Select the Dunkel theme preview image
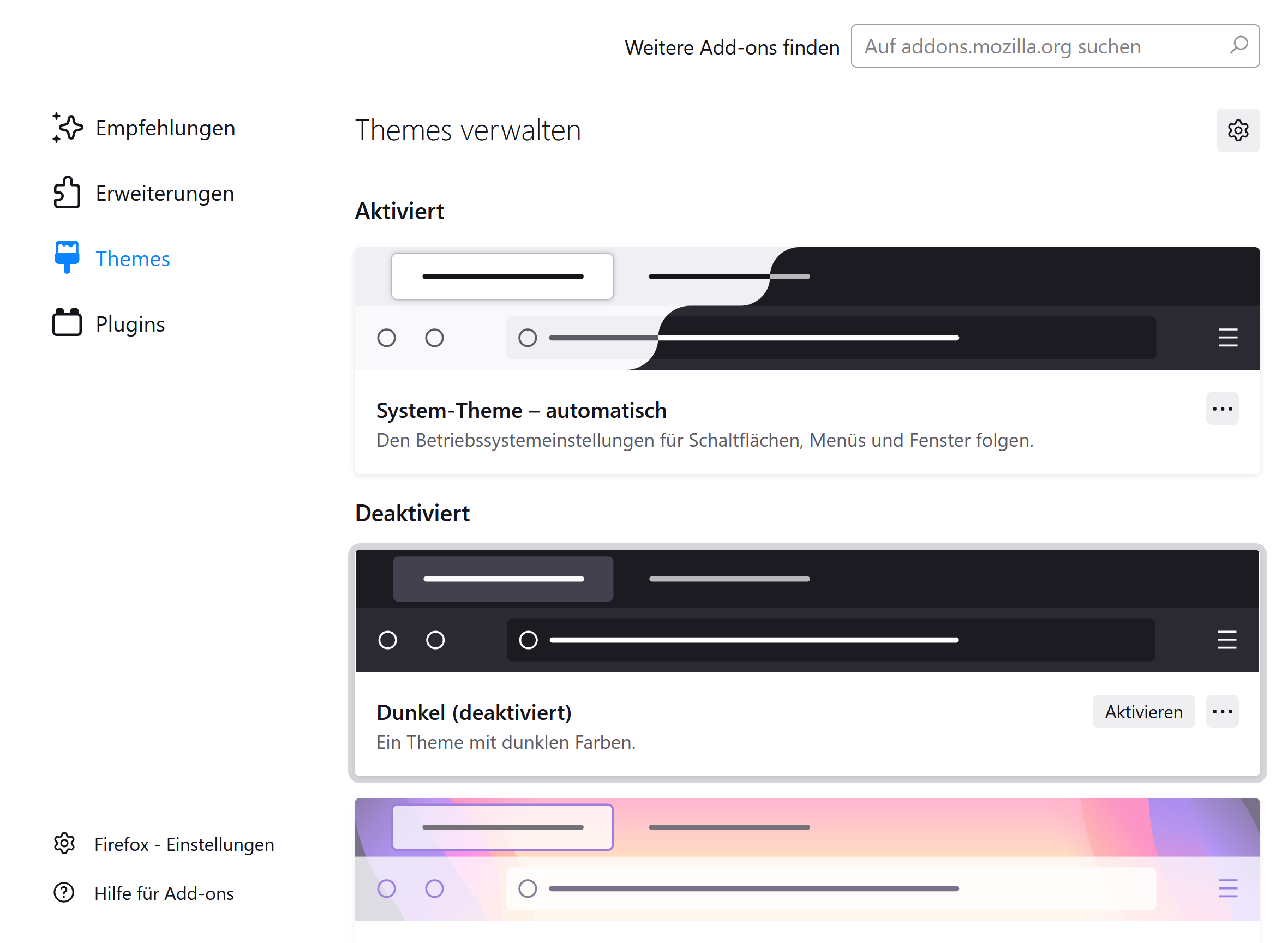1288x943 pixels. 807,611
